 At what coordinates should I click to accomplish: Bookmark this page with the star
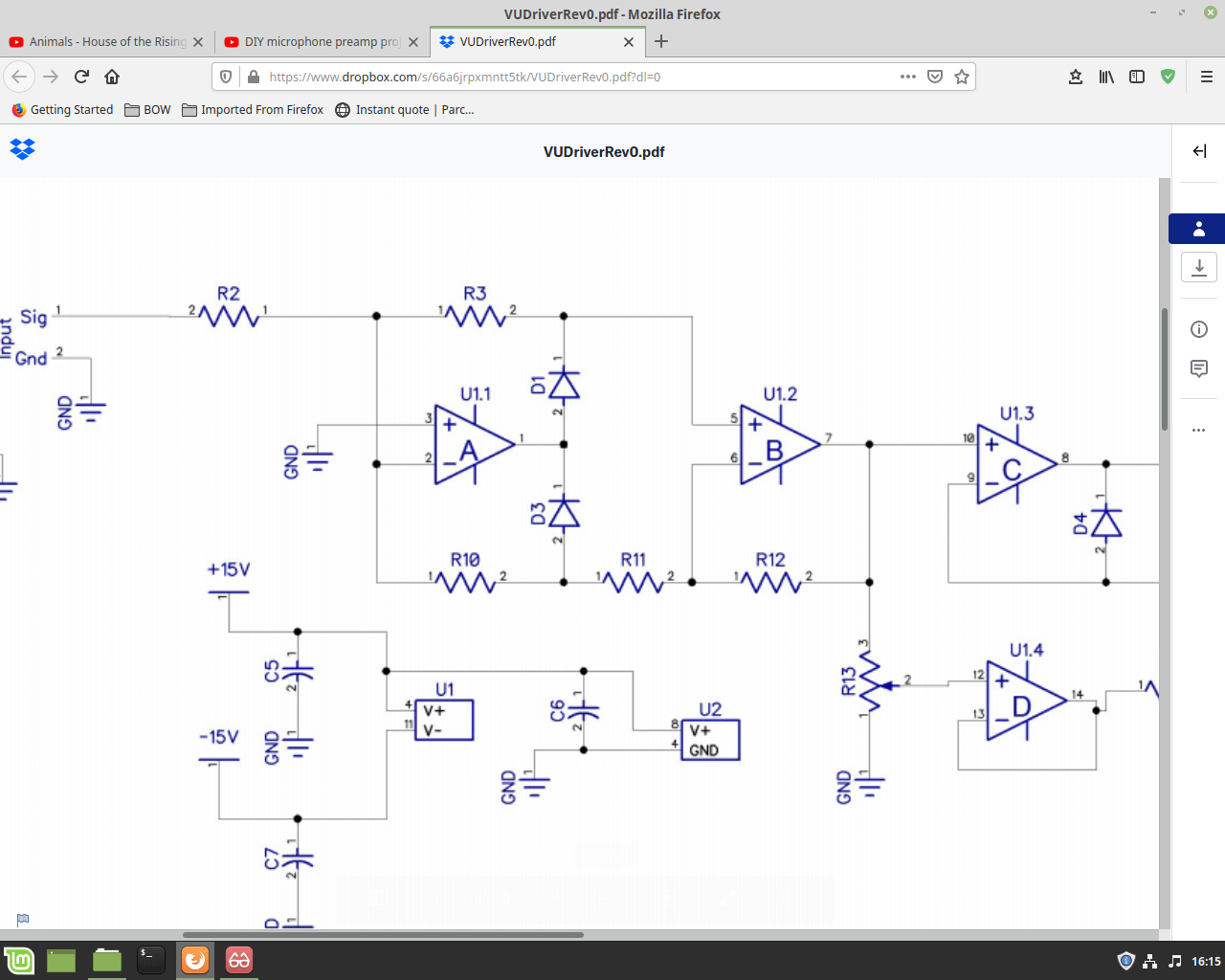click(962, 77)
